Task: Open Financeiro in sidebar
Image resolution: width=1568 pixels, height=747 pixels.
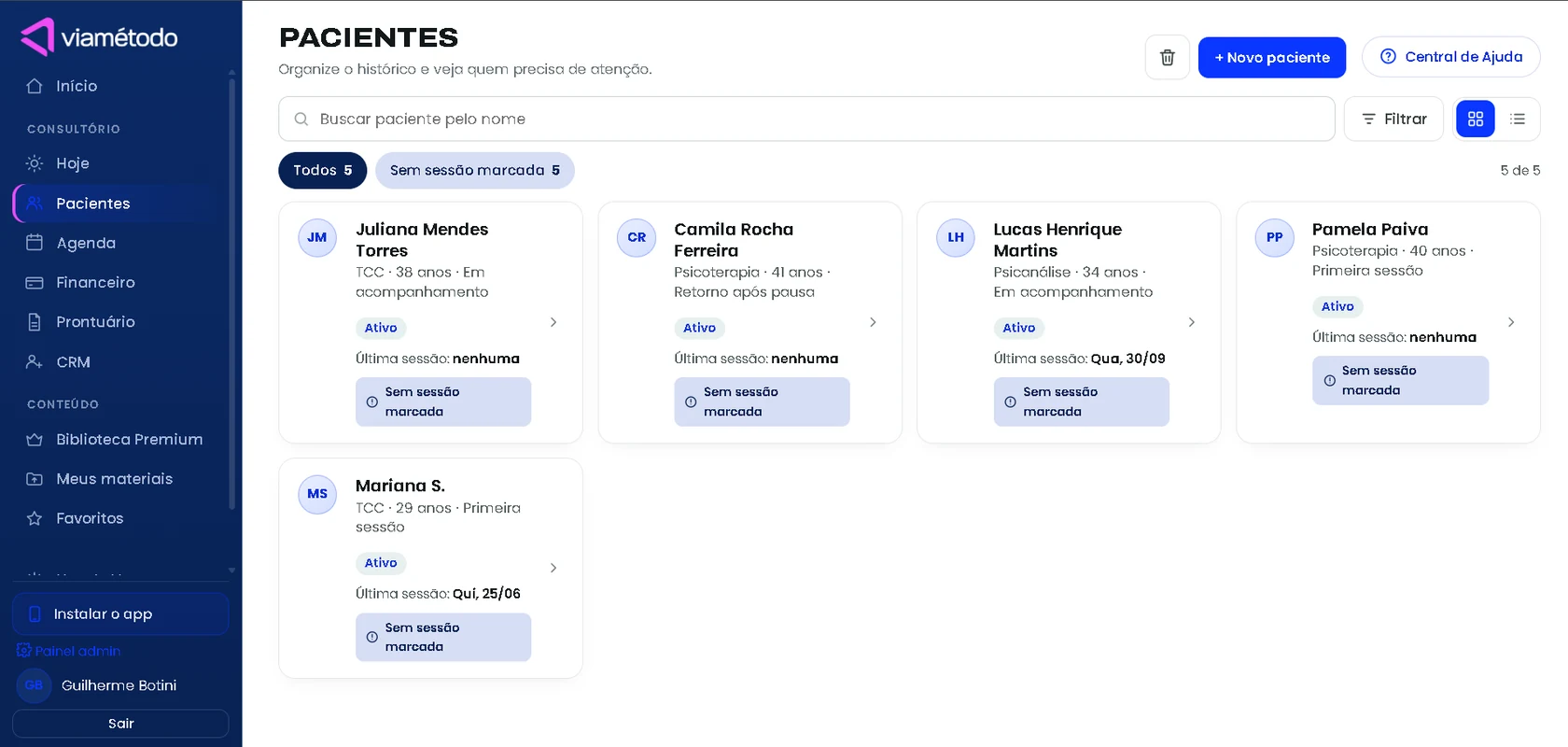Action: tap(116, 282)
